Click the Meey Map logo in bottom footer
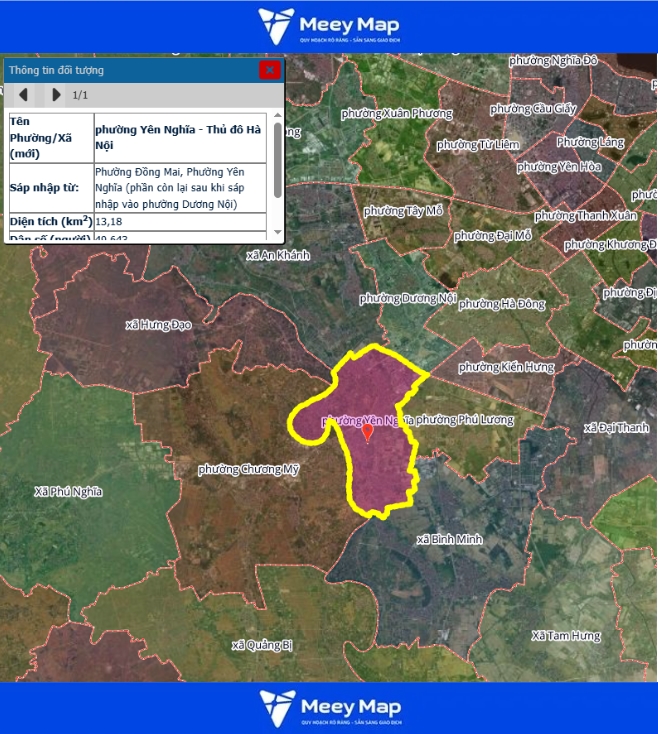Image resolution: width=658 pixels, height=734 pixels. [x=329, y=708]
